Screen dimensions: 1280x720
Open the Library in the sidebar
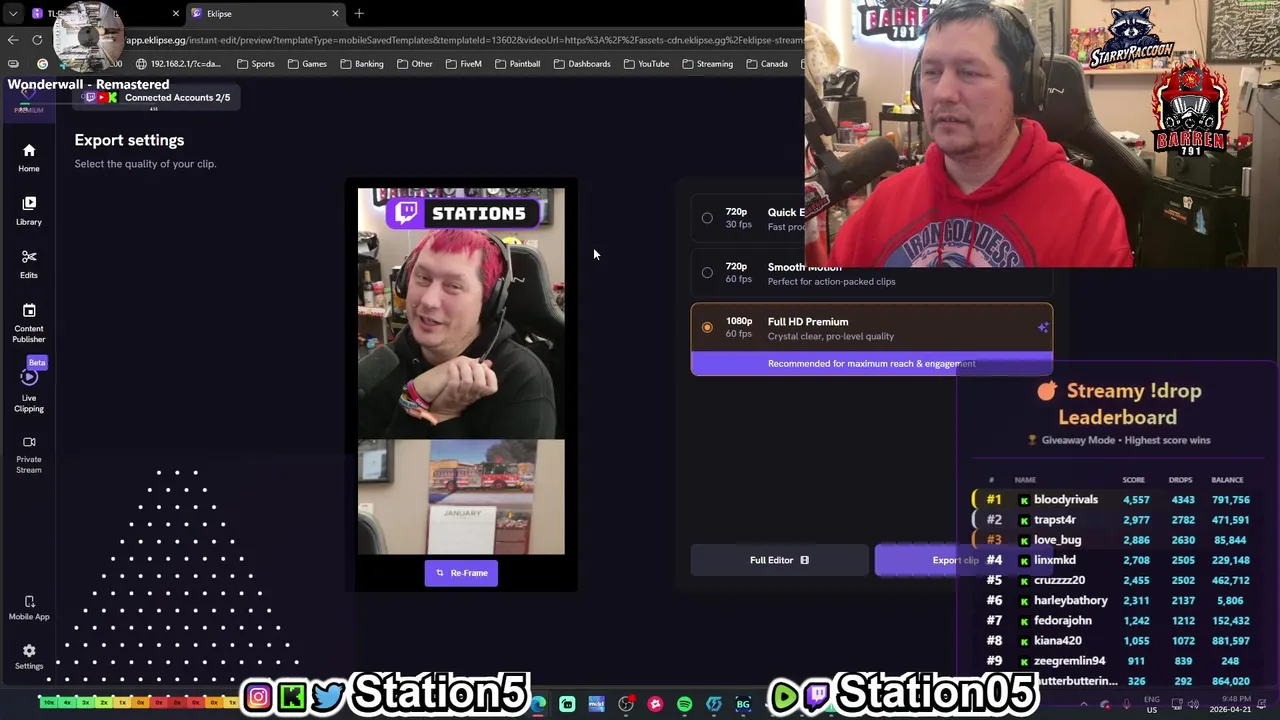29,211
